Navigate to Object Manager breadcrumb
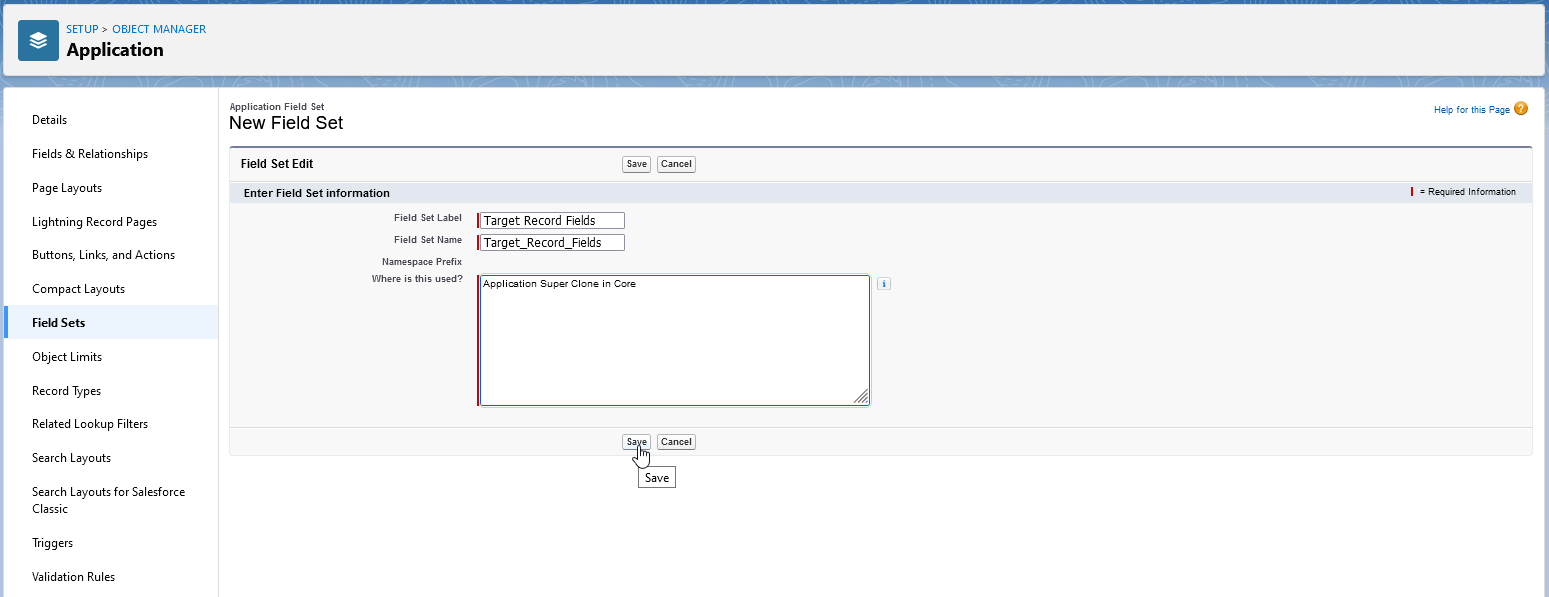 coord(159,29)
